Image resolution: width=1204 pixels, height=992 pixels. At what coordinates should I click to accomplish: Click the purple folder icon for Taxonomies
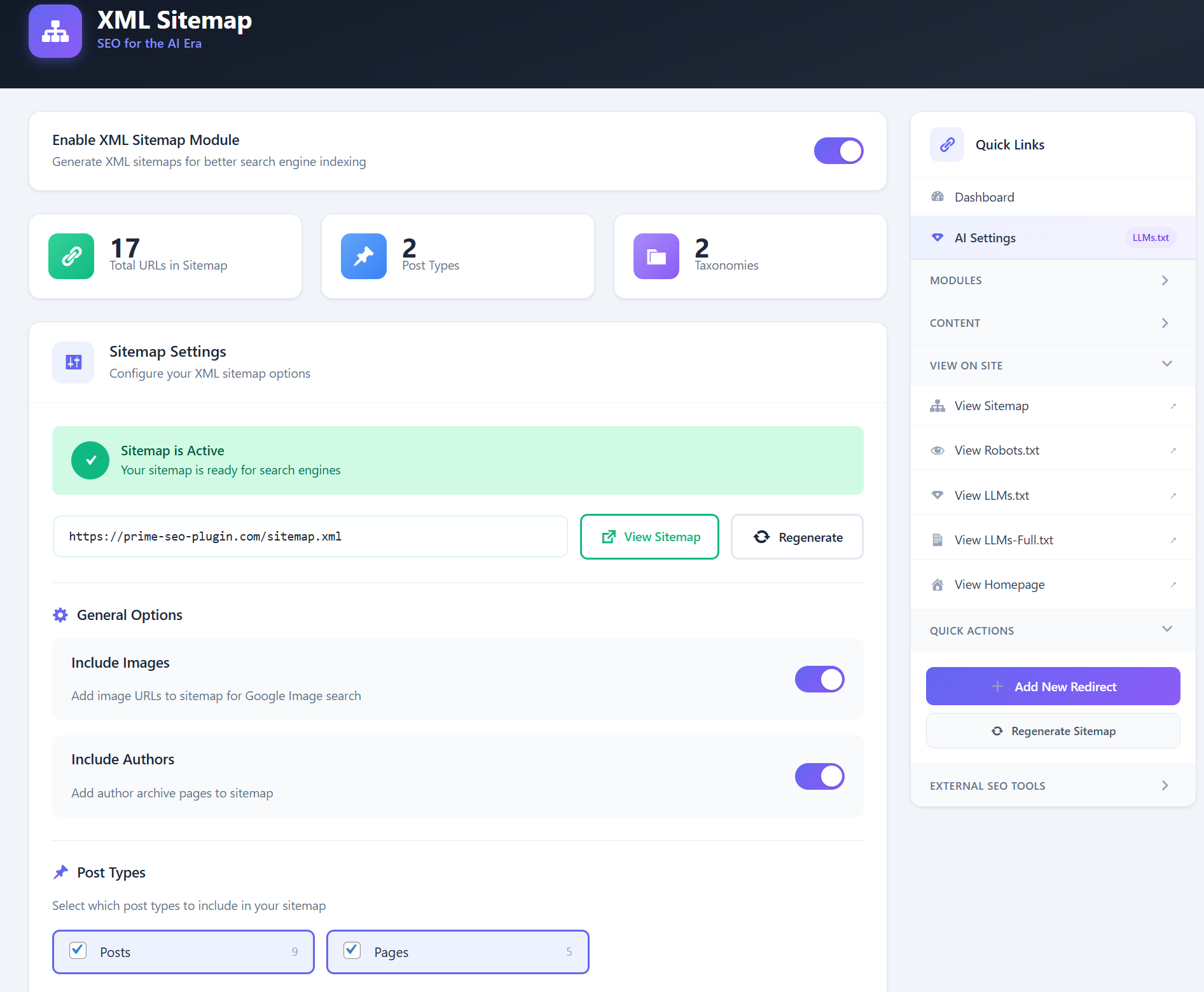656,256
